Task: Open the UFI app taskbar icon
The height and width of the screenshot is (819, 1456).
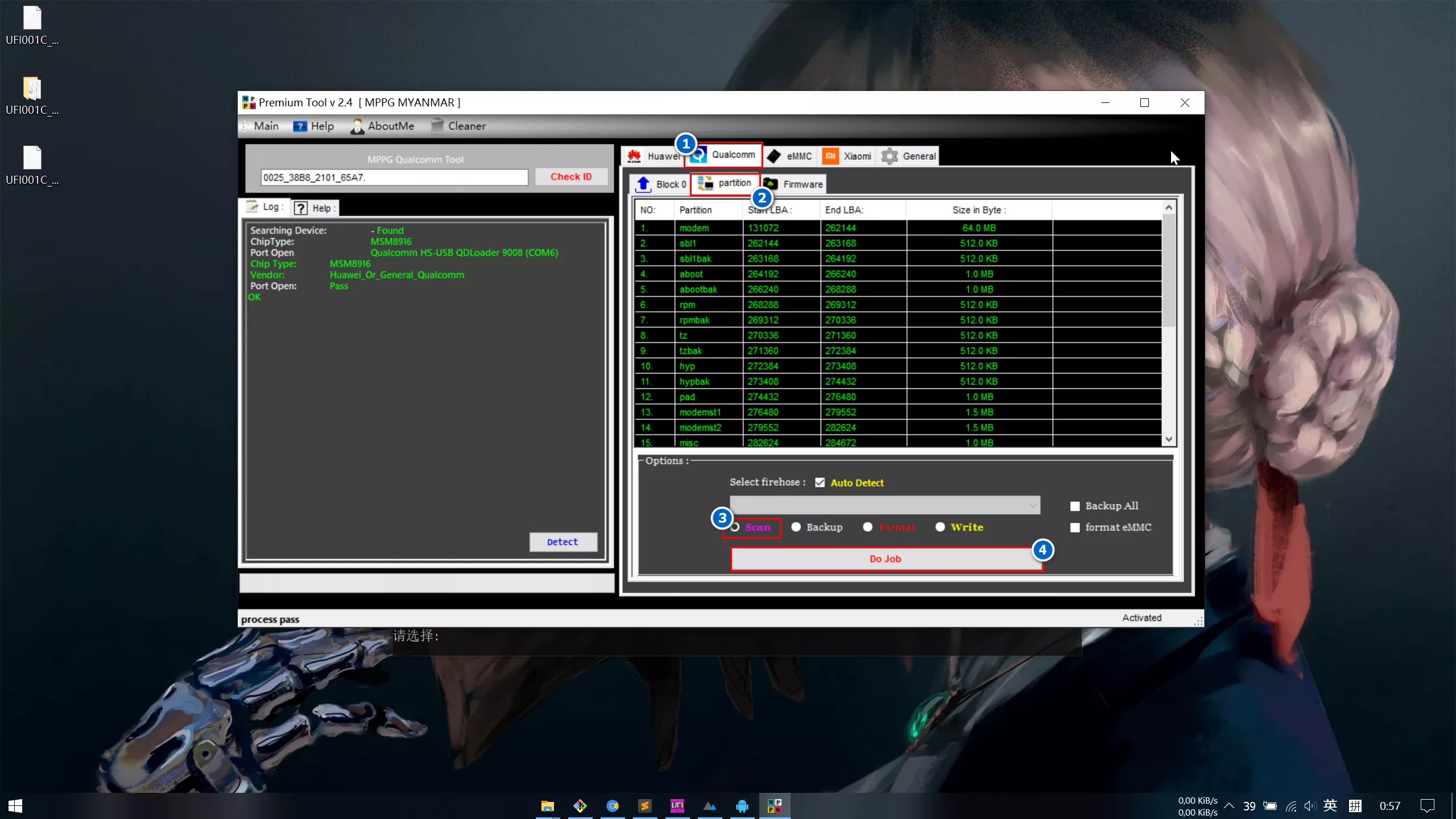Action: point(677,806)
